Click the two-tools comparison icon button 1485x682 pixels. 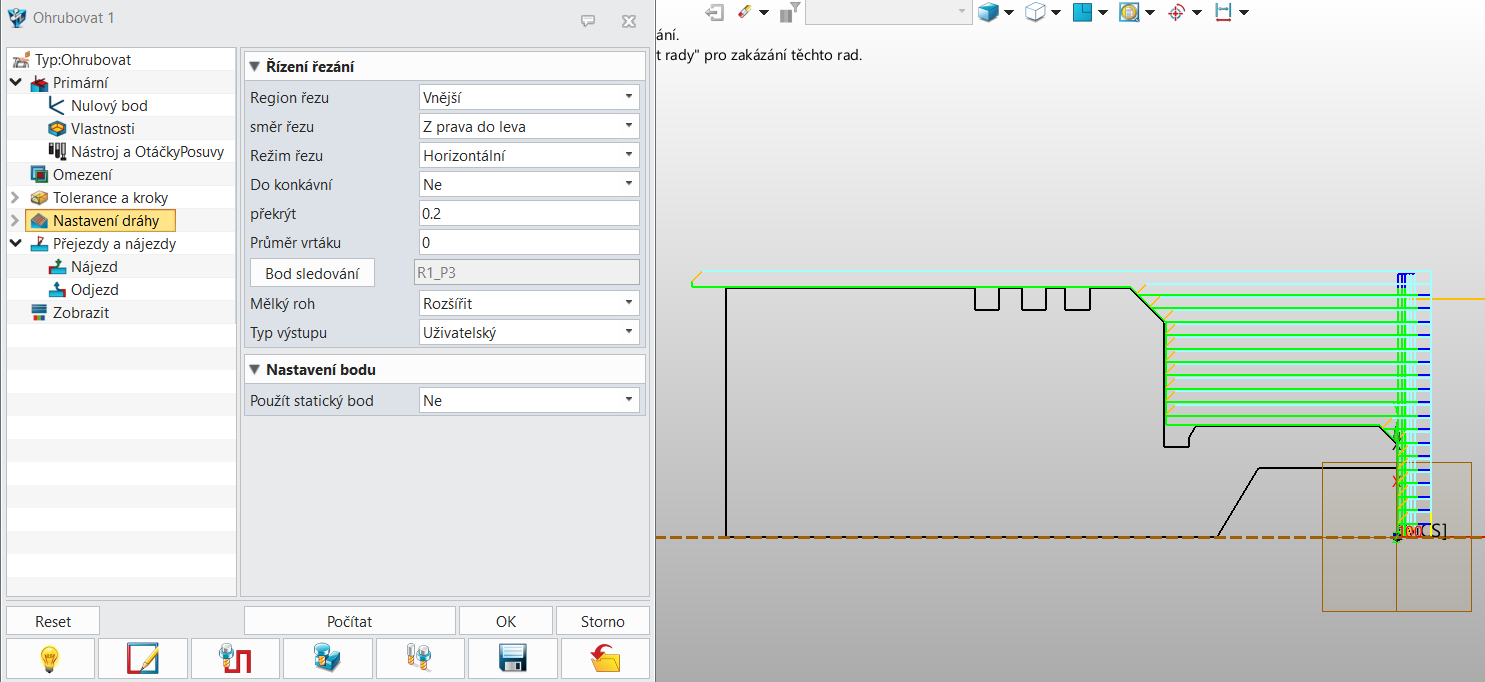click(x=420, y=659)
